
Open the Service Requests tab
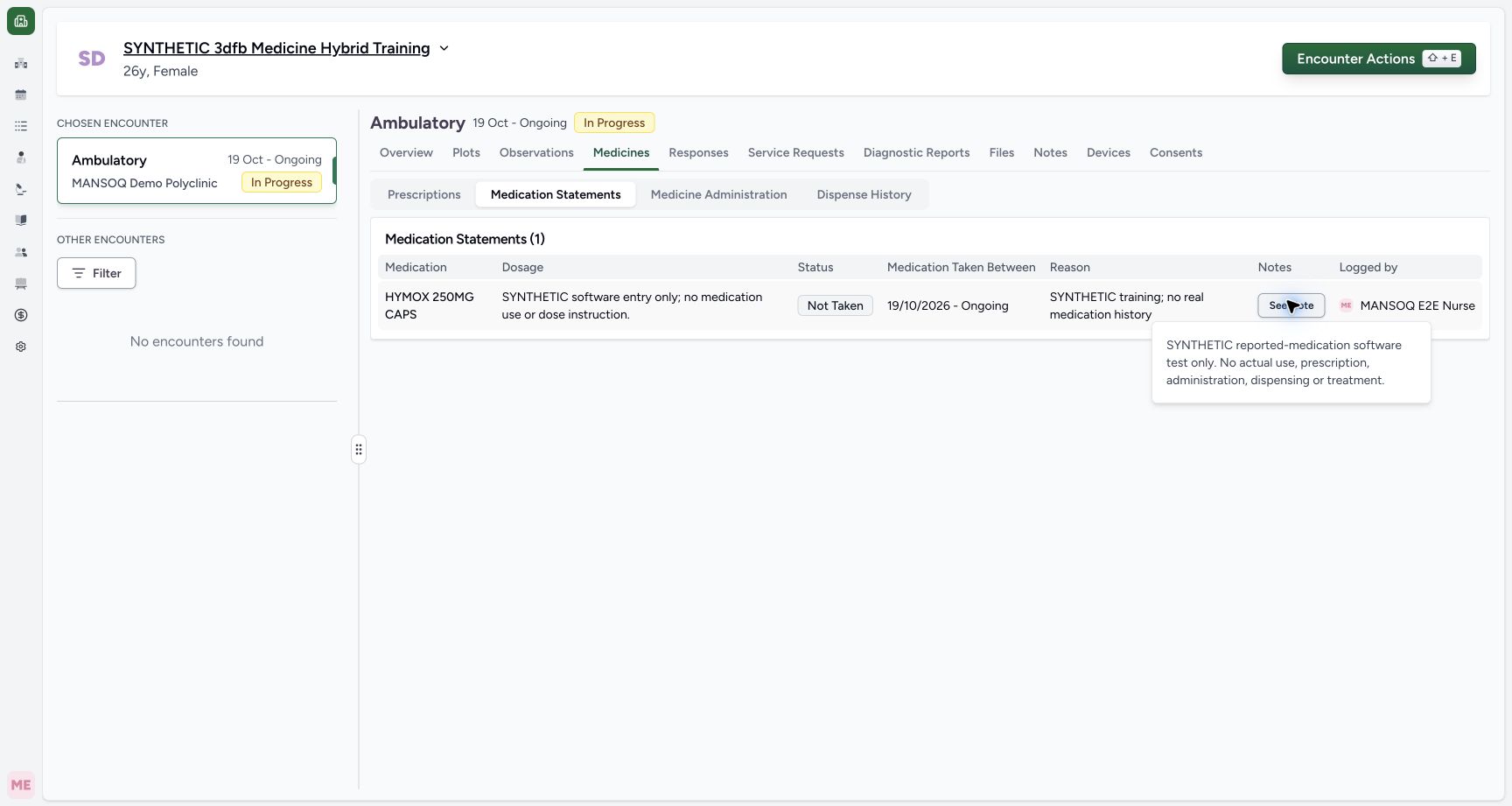click(x=796, y=152)
